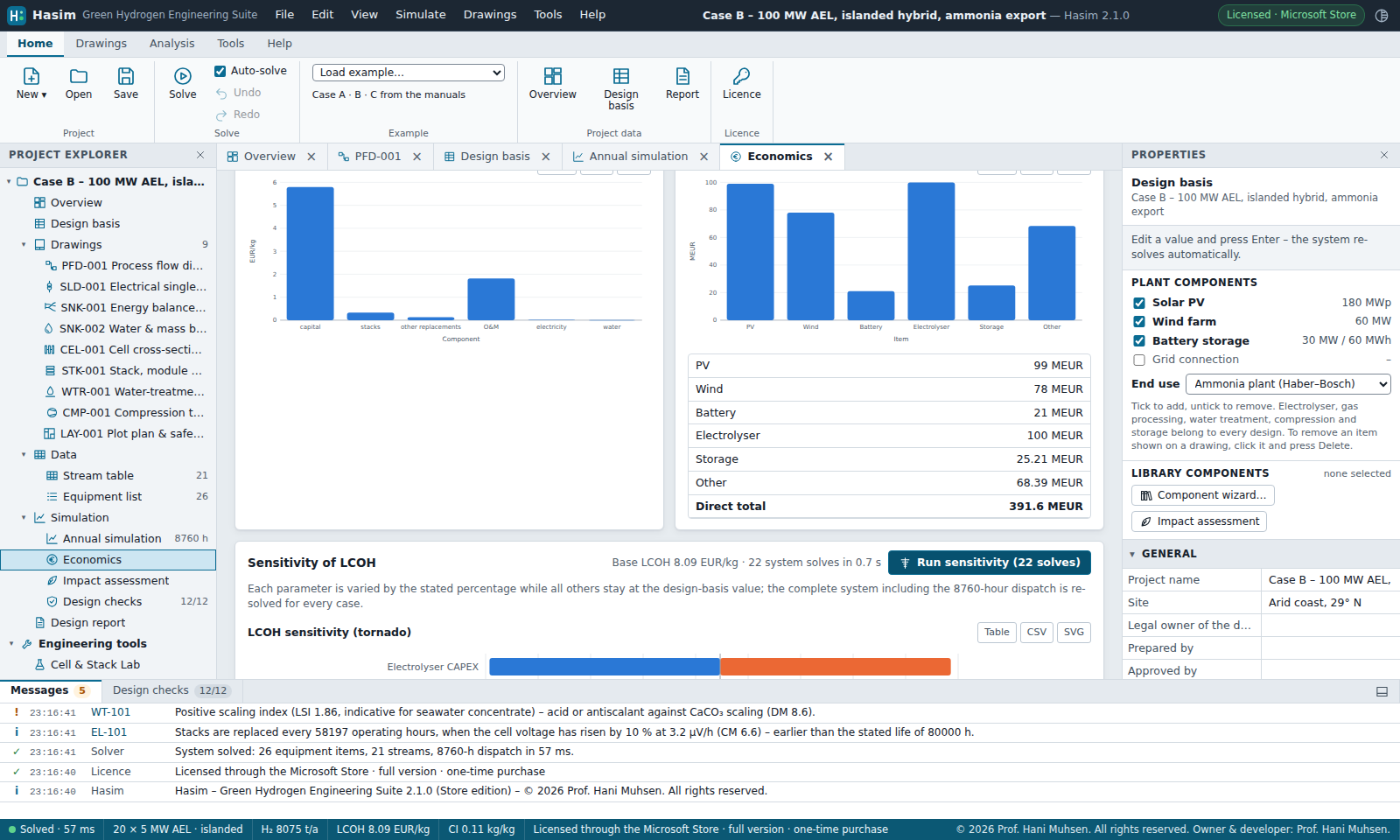This screenshot has width=1400, height=840.
Task: Open LAY-001 Plot plan drawing
Action: [x=108, y=434]
